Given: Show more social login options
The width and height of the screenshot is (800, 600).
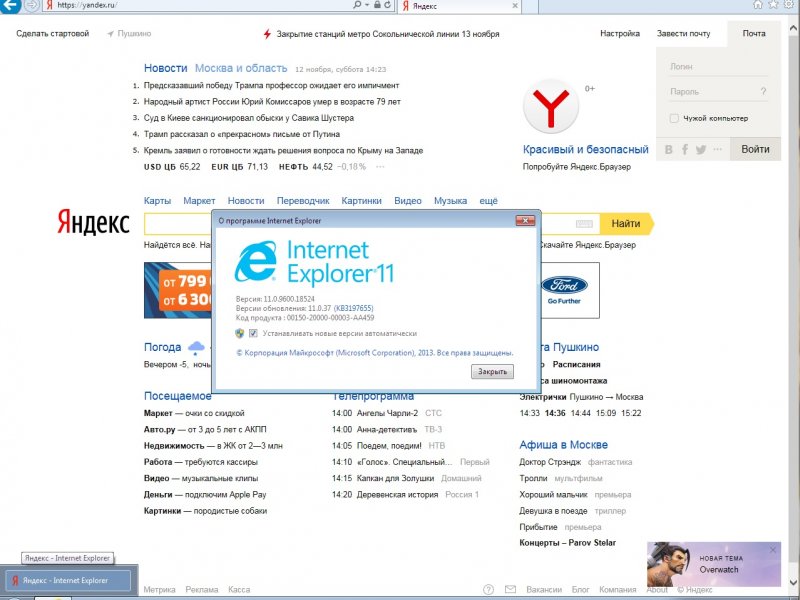Looking at the screenshot, I should click(717, 149).
